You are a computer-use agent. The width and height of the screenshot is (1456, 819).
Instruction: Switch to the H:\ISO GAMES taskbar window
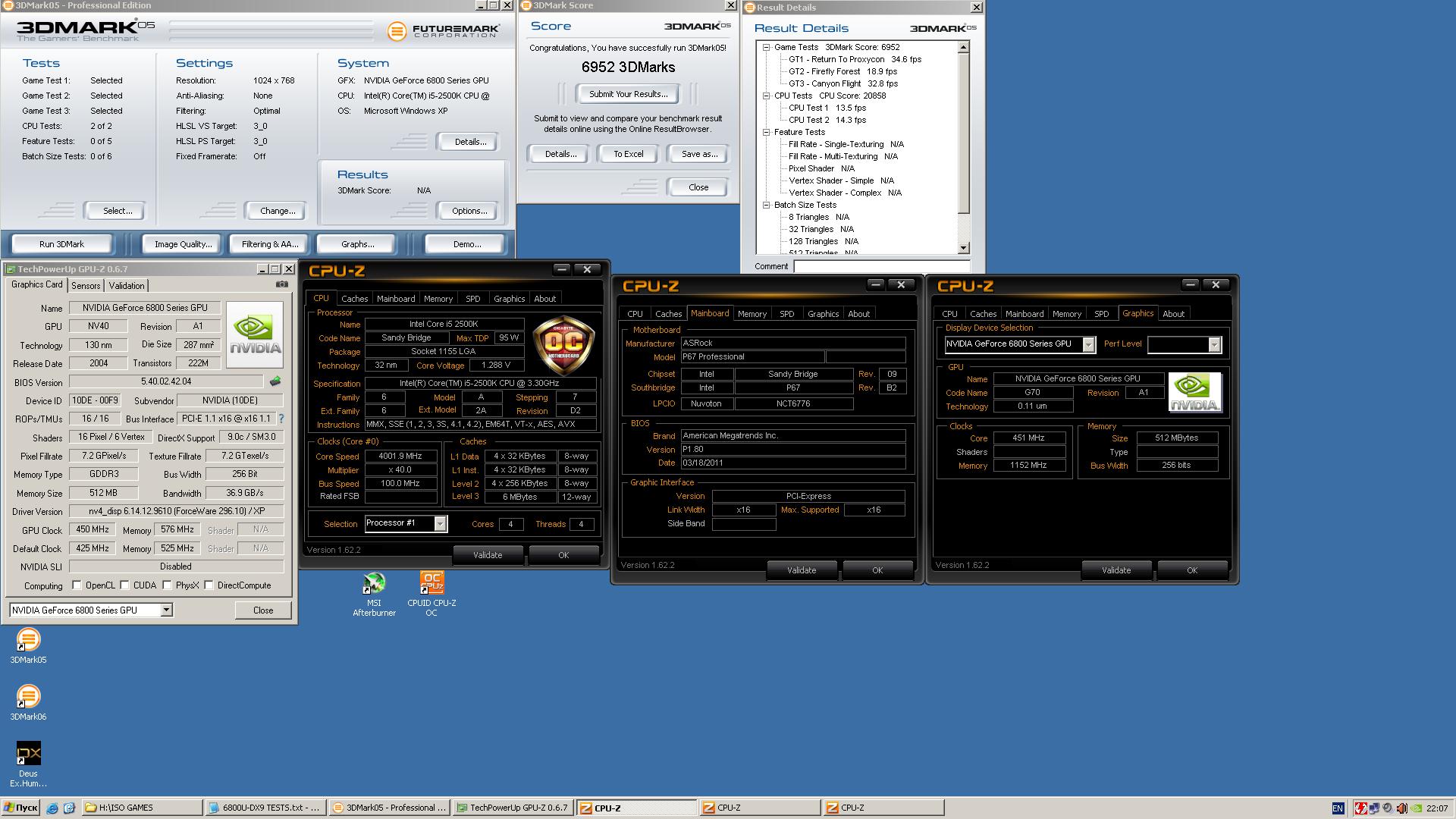[x=141, y=808]
